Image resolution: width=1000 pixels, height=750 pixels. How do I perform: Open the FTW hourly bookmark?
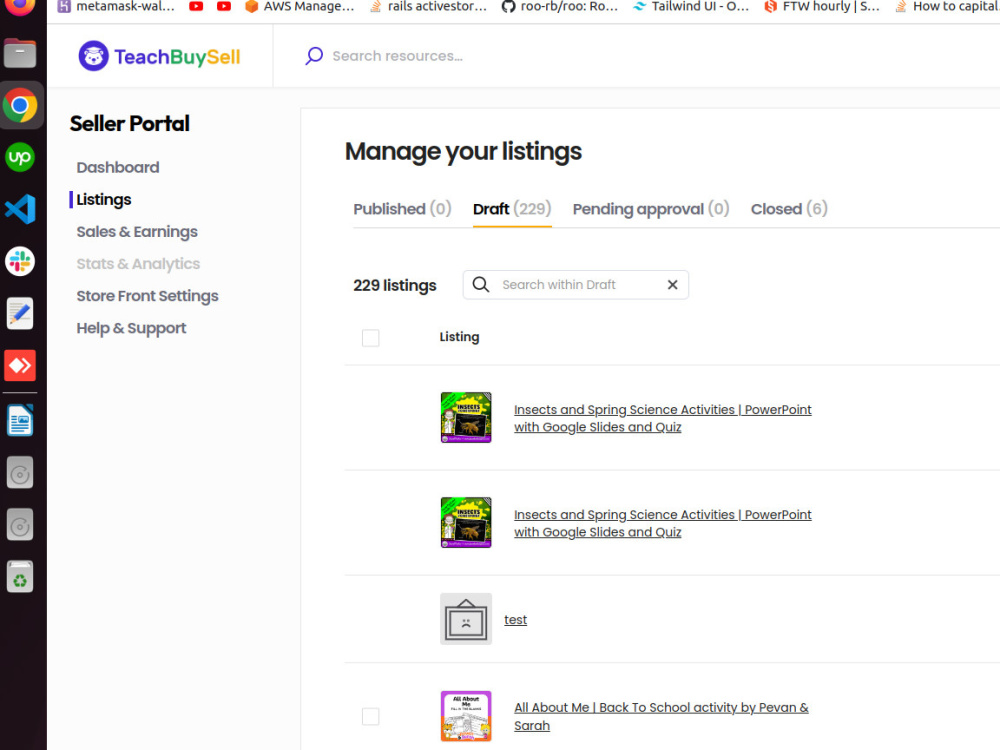click(x=822, y=6)
